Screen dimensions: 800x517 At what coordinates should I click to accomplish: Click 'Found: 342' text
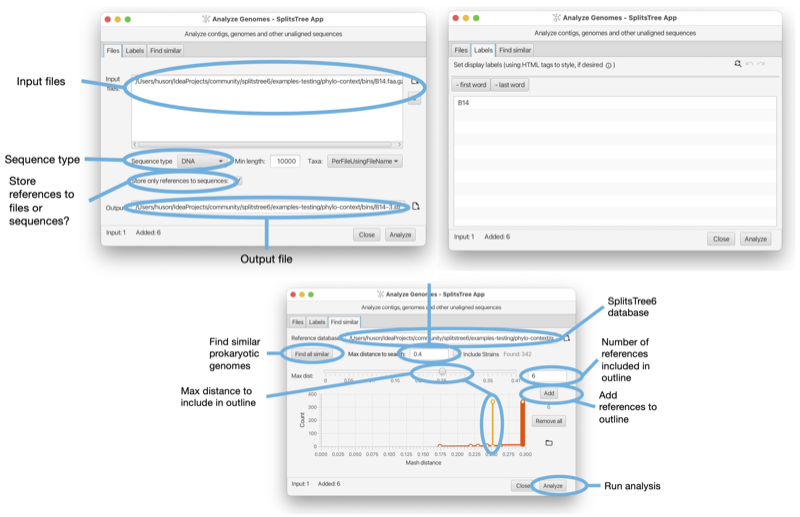point(517,354)
